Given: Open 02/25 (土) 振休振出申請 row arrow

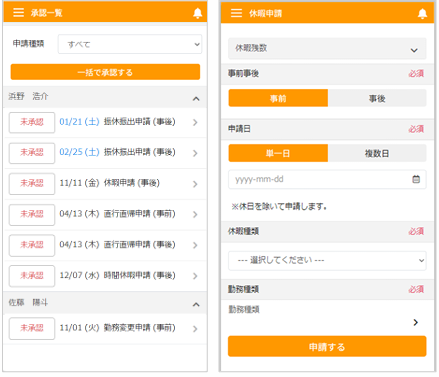Looking at the screenshot, I should 195,153.
